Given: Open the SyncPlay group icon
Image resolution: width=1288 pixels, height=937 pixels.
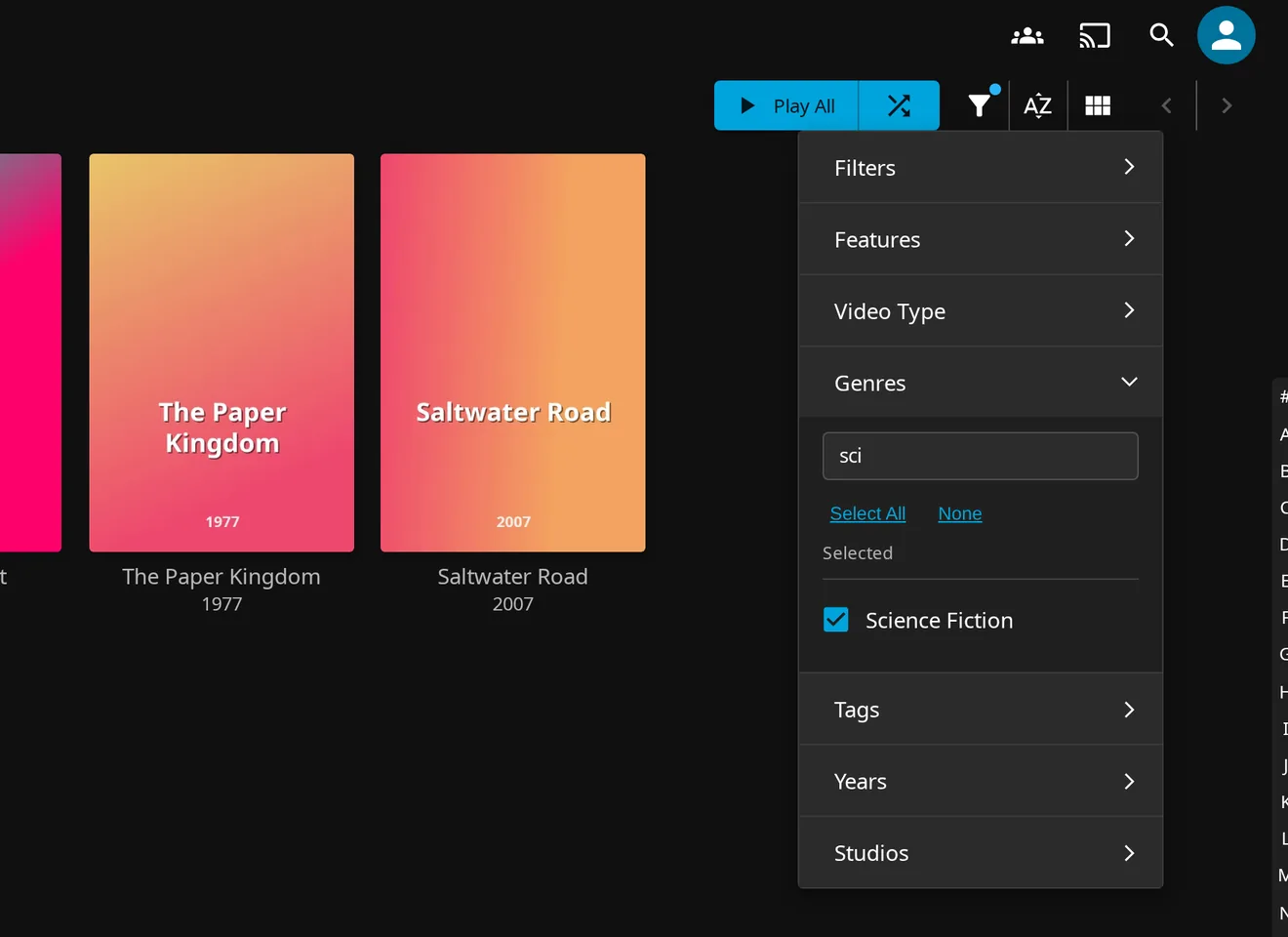Looking at the screenshot, I should tap(1027, 36).
